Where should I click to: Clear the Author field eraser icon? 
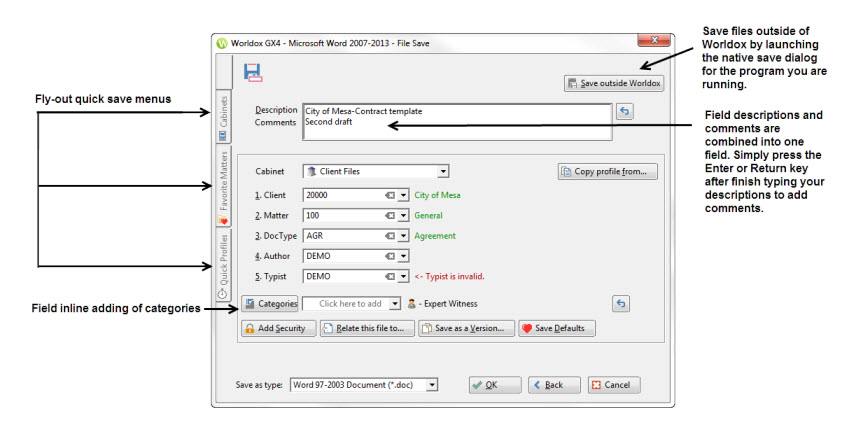(390, 256)
